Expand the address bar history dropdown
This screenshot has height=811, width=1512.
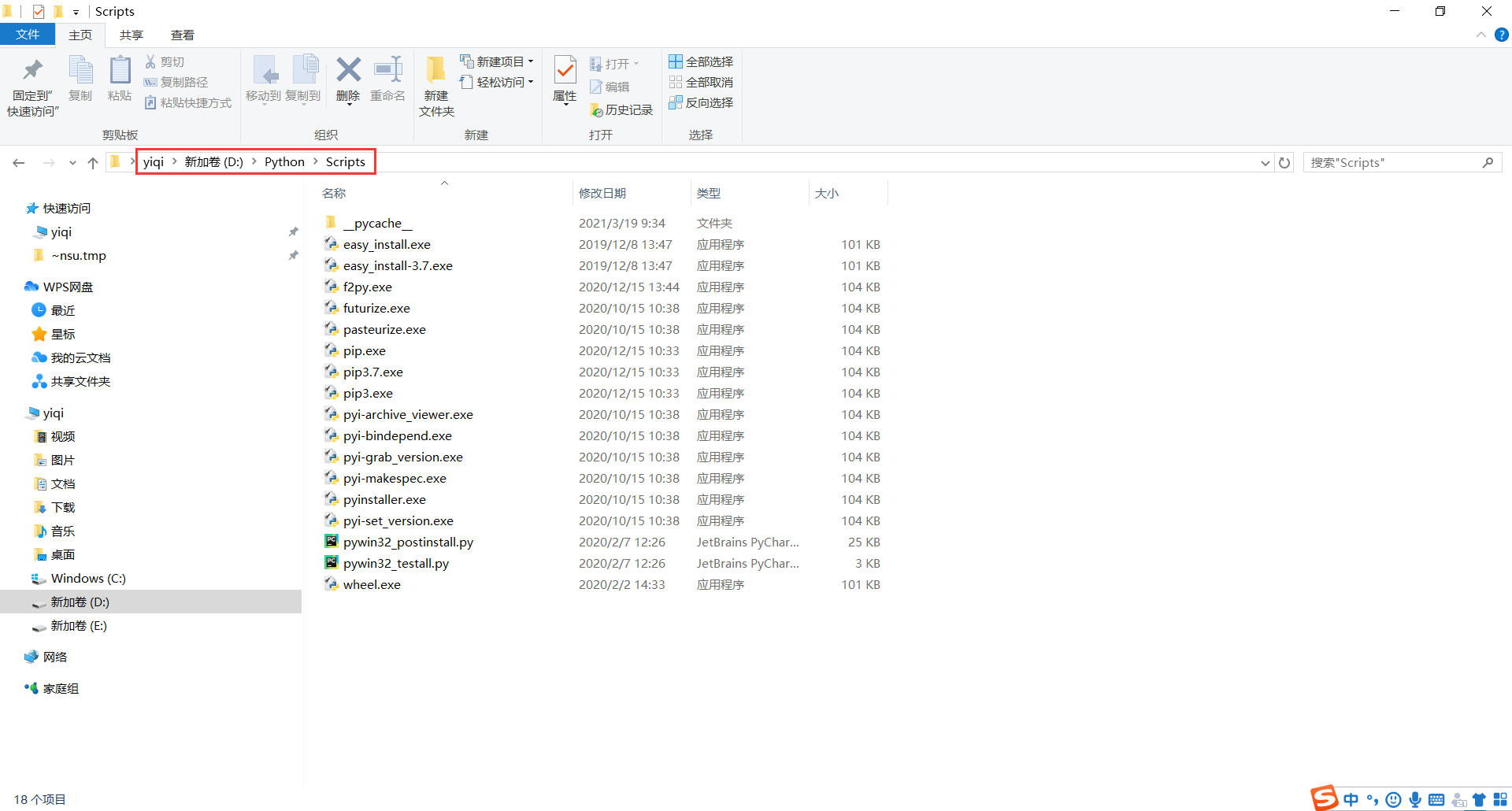pyautogui.click(x=1266, y=163)
